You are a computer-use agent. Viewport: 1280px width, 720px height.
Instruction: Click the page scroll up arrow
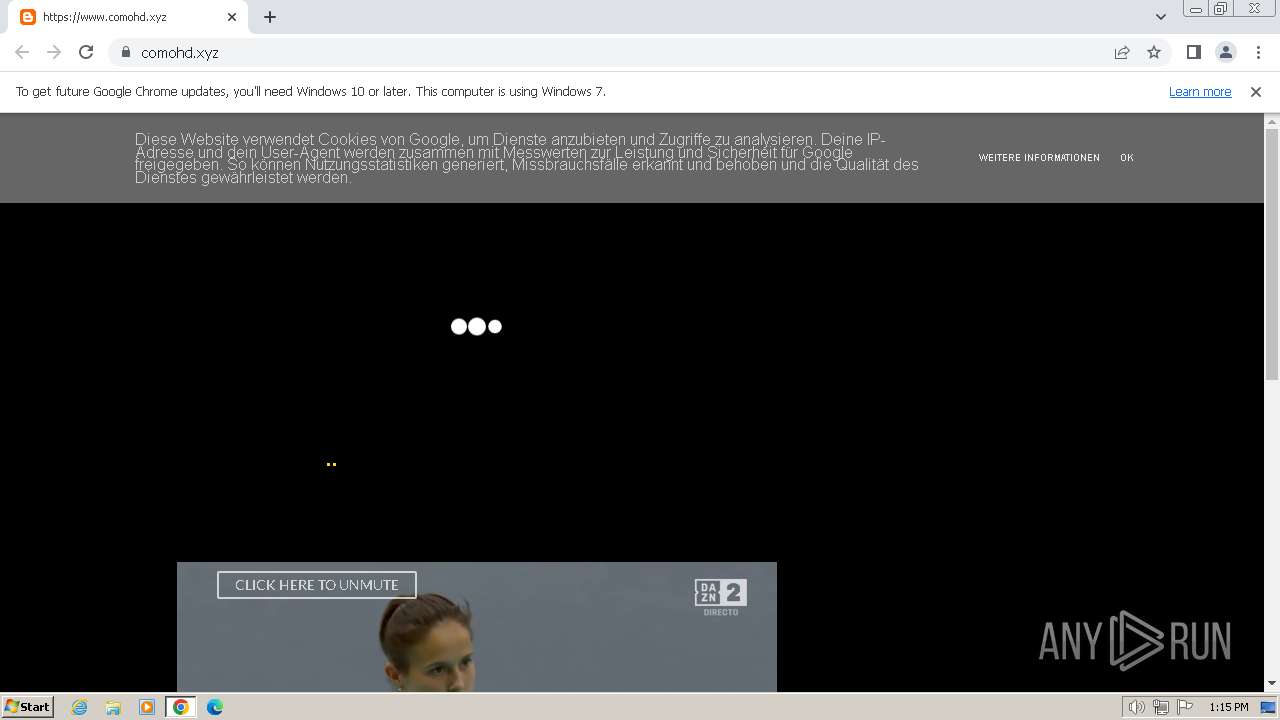1272,122
